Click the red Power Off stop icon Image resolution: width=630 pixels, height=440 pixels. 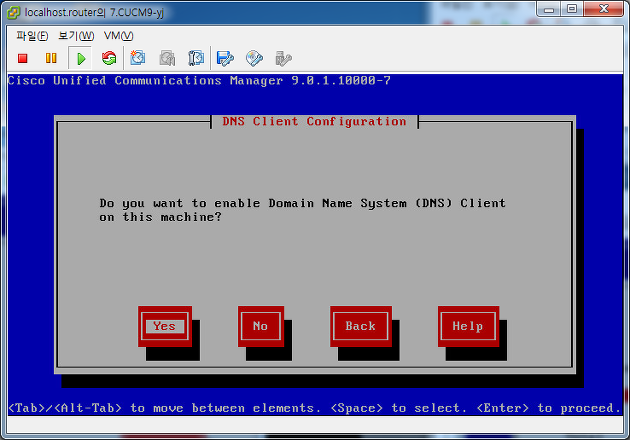(x=22, y=59)
